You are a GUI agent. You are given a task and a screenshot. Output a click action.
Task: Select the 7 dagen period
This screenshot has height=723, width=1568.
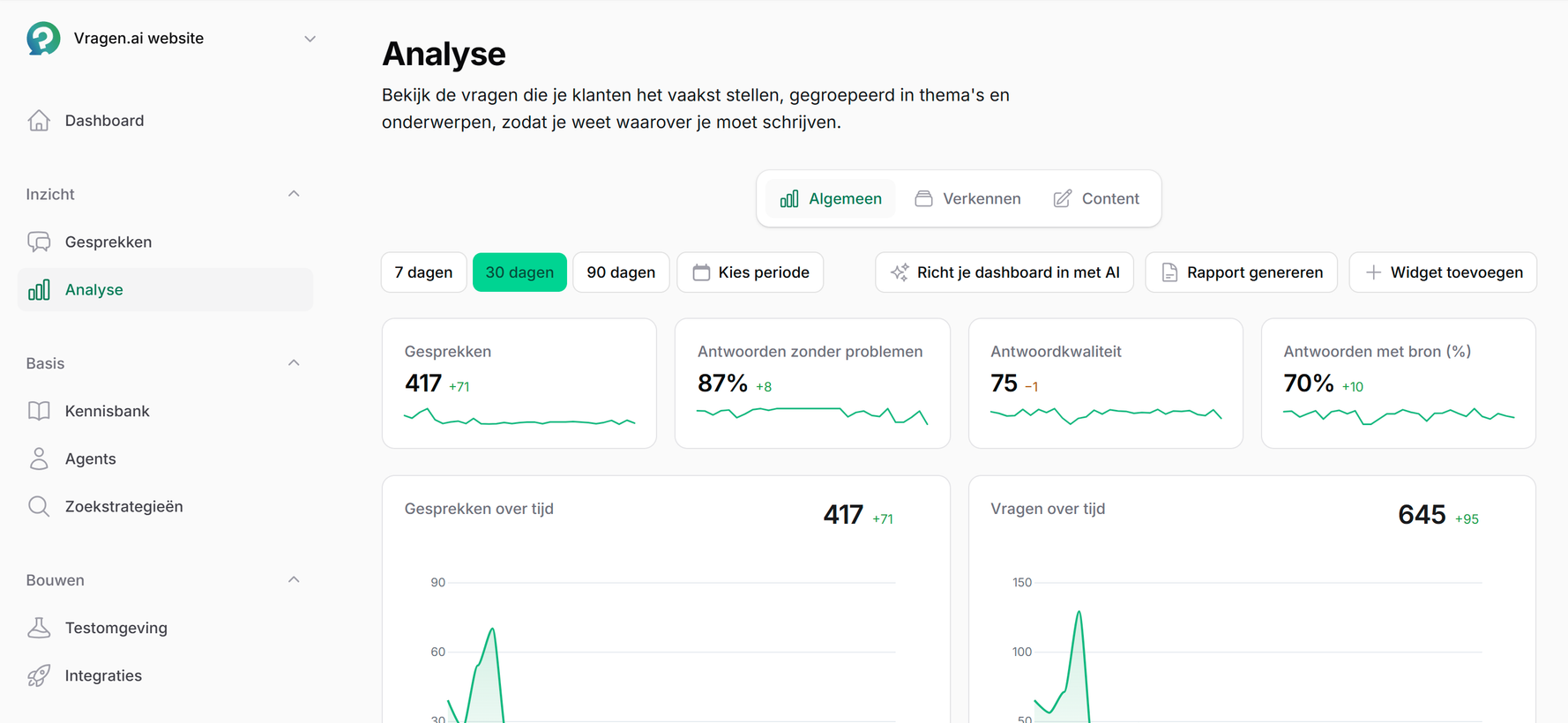(x=423, y=272)
